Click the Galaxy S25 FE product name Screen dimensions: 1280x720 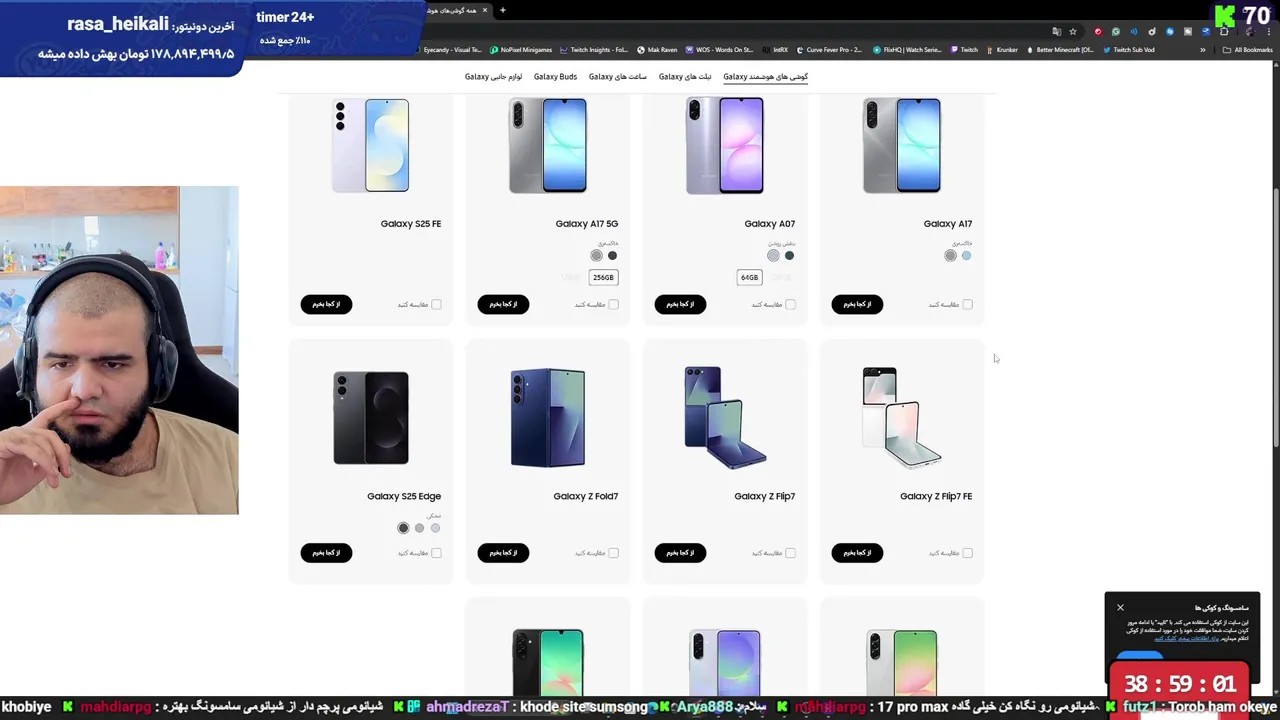[410, 224]
